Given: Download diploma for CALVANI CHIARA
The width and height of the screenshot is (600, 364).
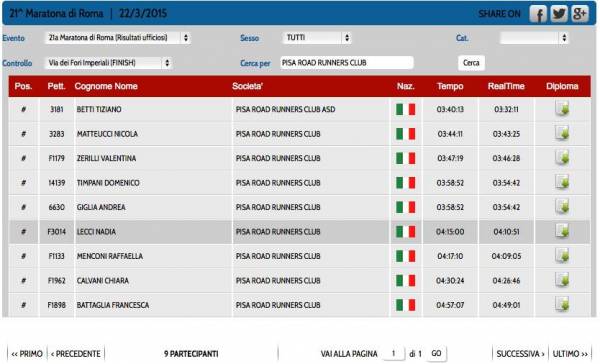Looking at the screenshot, I should coord(562,280).
